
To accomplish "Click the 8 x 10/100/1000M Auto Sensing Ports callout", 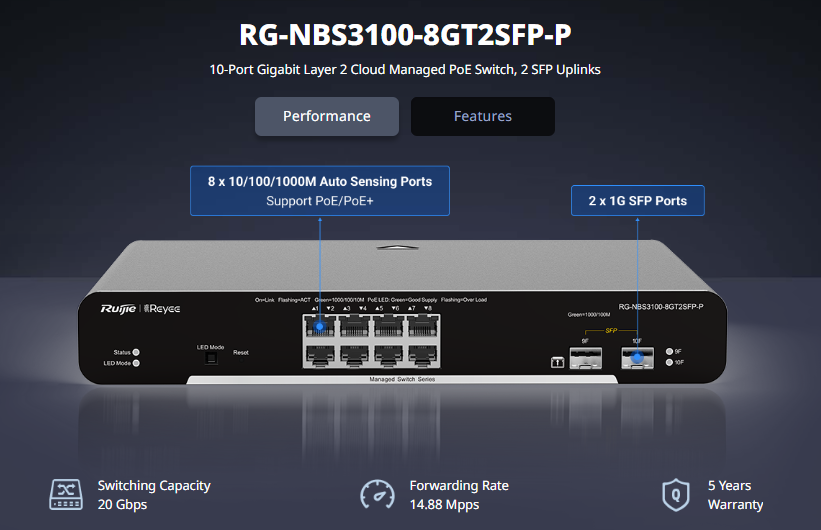I will [320, 191].
